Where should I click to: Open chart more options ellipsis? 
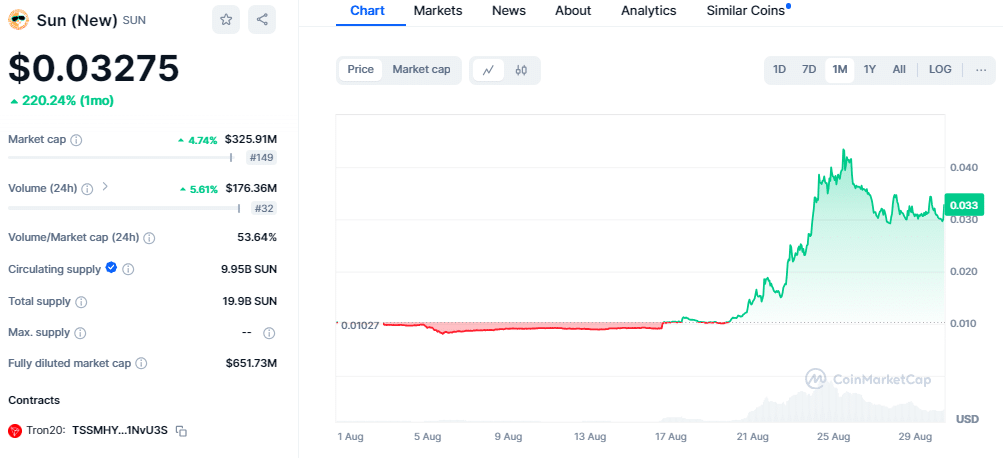[981, 70]
